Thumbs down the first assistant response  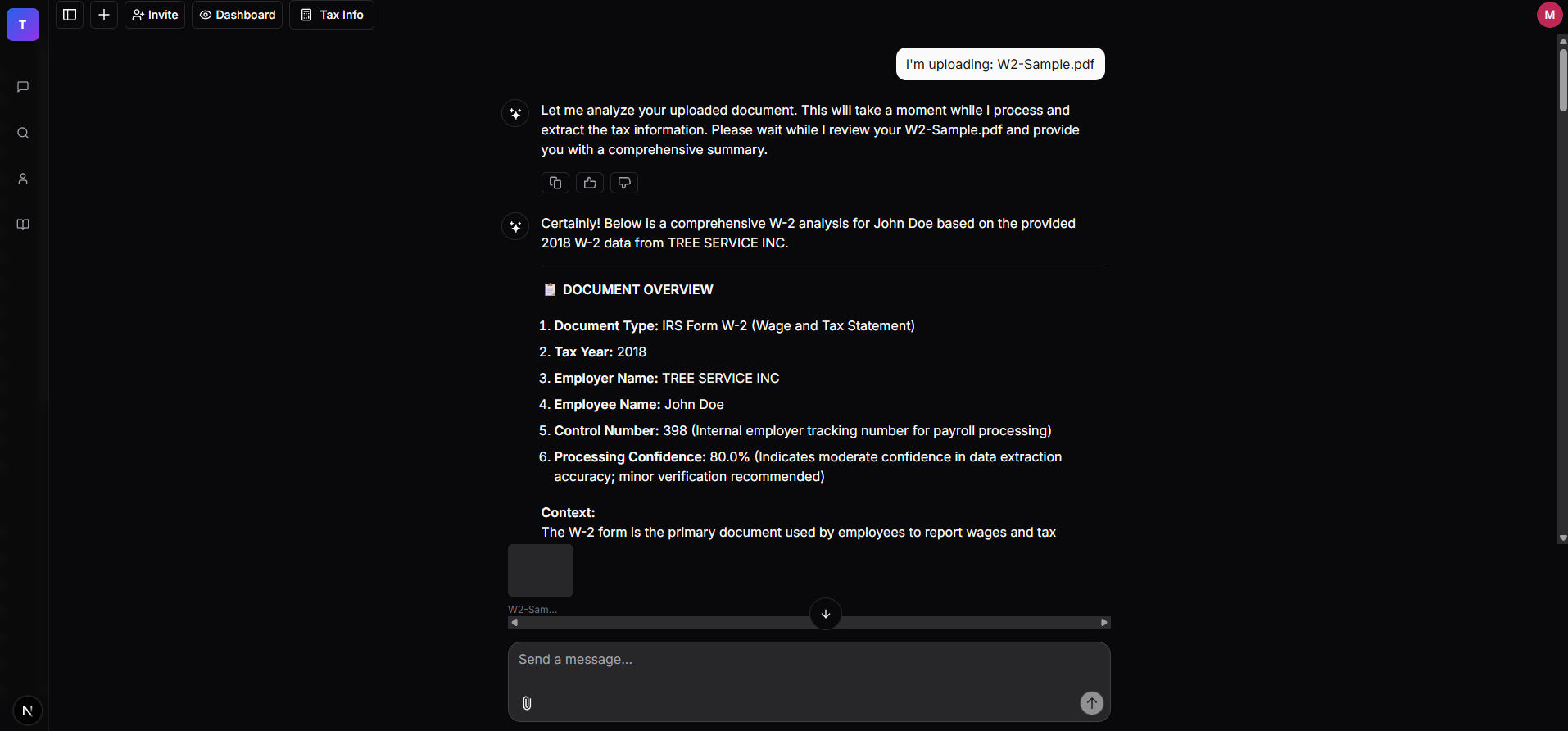pos(624,183)
